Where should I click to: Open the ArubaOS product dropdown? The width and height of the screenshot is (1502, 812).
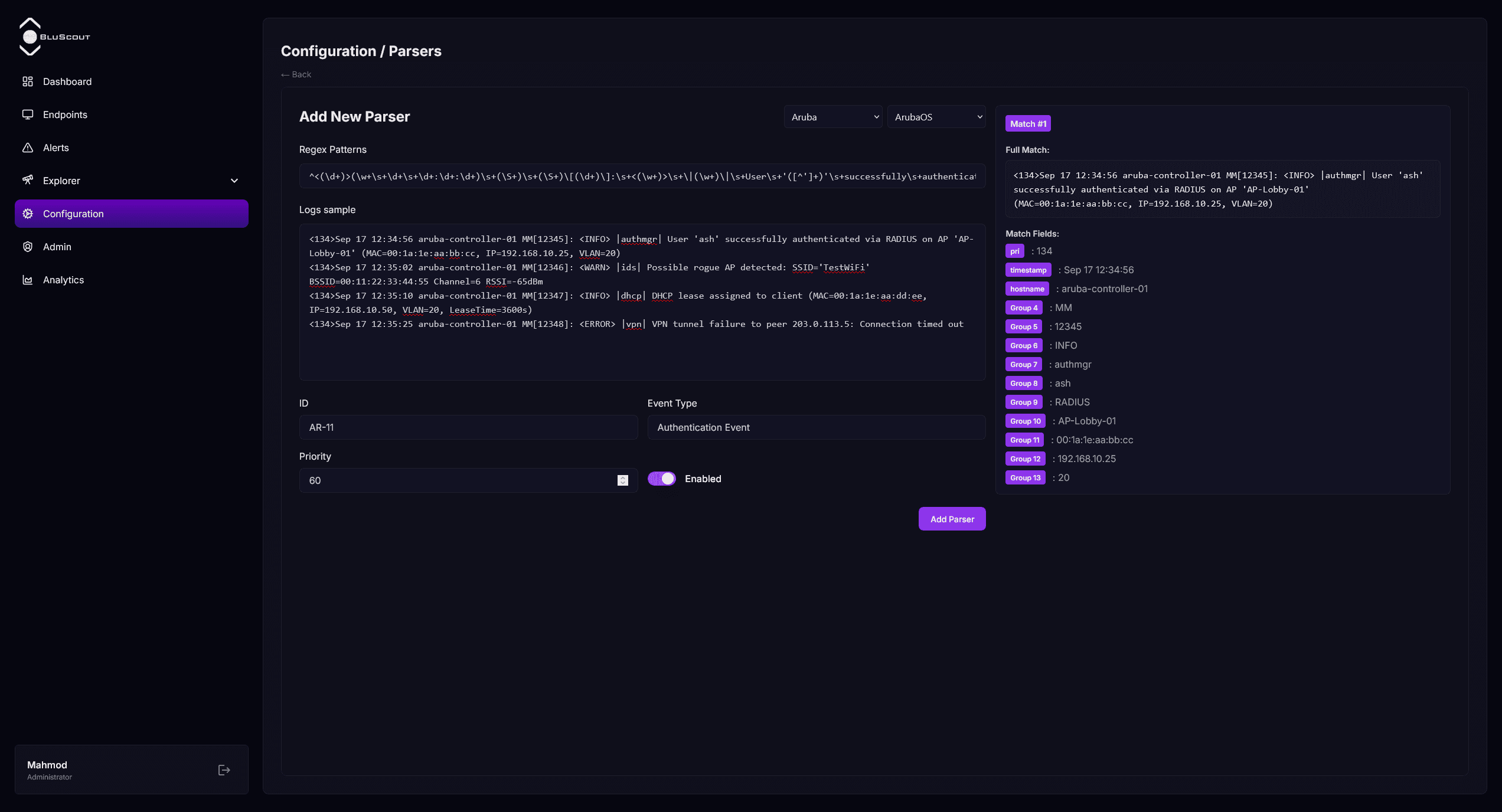coord(936,117)
